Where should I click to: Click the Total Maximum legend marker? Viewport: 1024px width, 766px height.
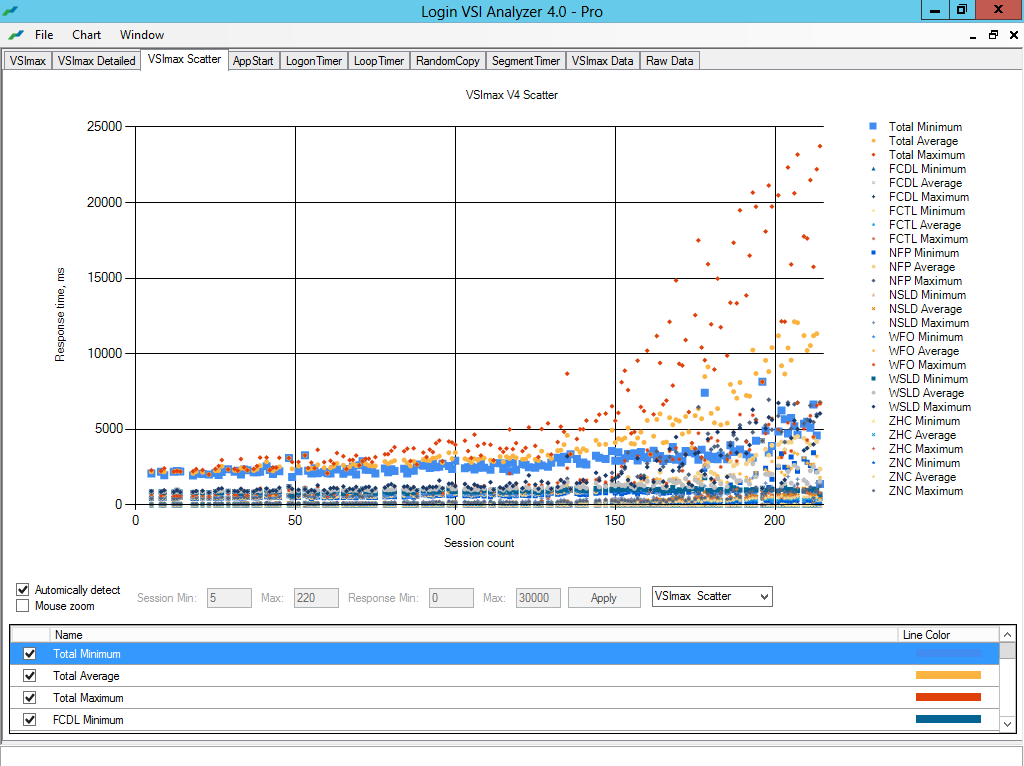(873, 155)
